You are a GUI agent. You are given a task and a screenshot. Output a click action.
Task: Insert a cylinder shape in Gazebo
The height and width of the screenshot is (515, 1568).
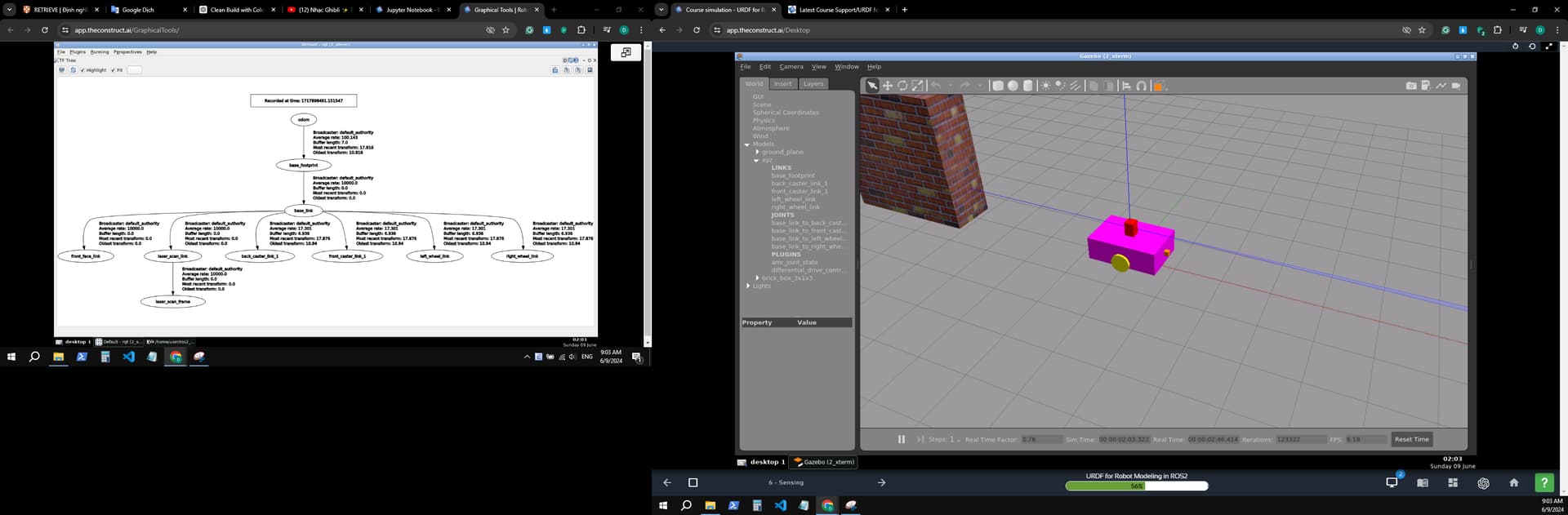click(x=1028, y=86)
